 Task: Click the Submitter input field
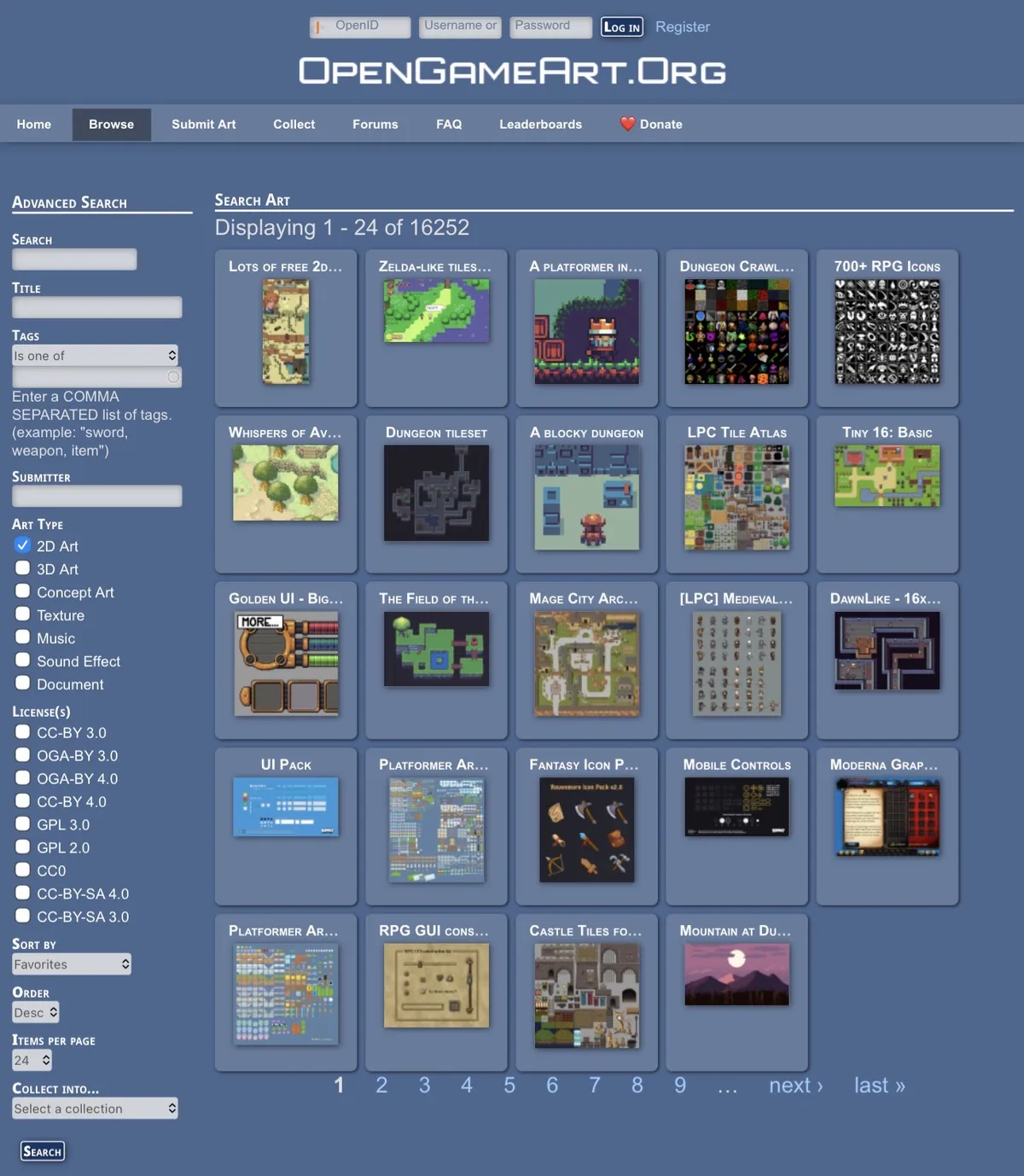pos(97,496)
